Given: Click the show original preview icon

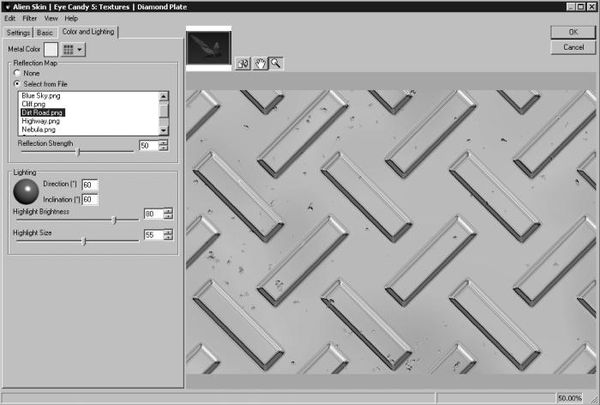Looking at the screenshot, I should point(243,63).
